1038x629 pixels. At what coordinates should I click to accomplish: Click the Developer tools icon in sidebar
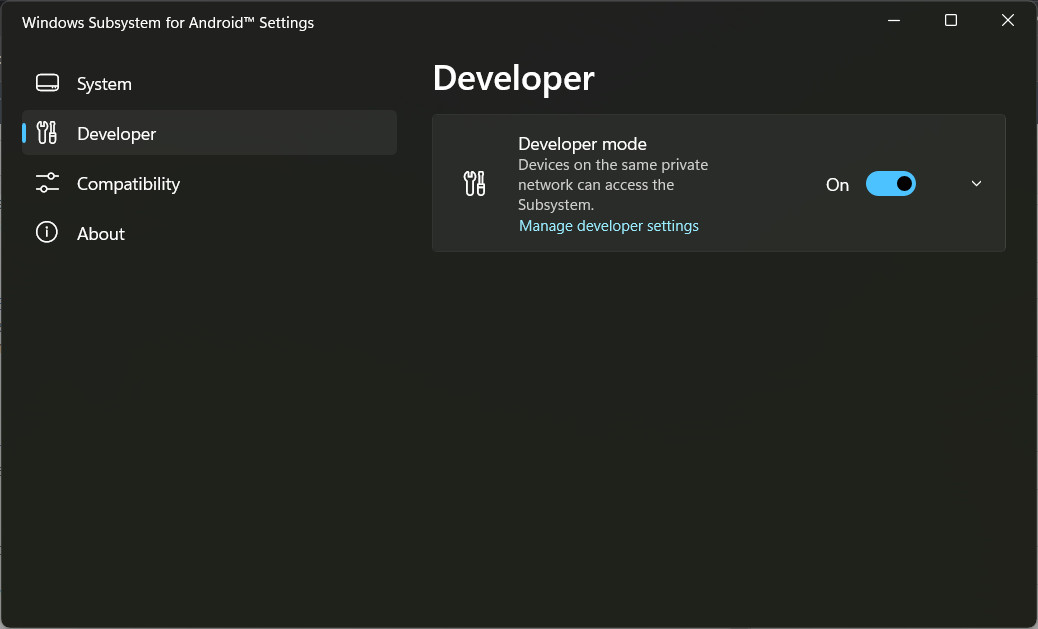pyautogui.click(x=47, y=133)
